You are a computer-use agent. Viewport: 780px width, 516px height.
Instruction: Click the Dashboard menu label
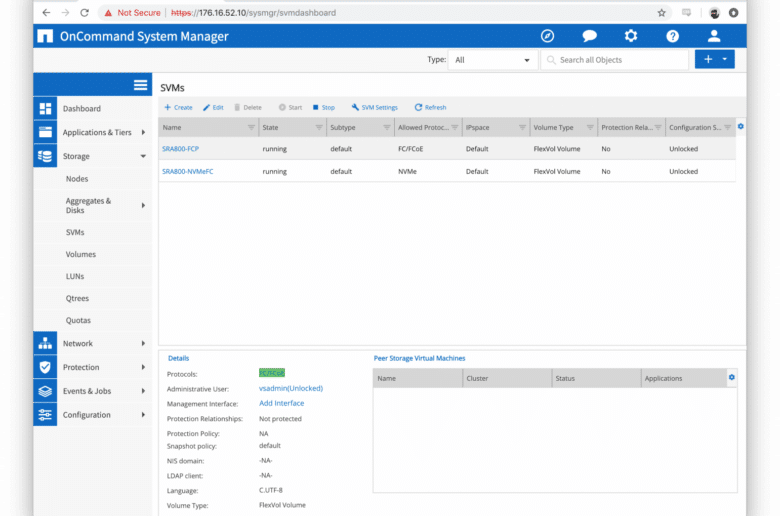click(x=82, y=108)
